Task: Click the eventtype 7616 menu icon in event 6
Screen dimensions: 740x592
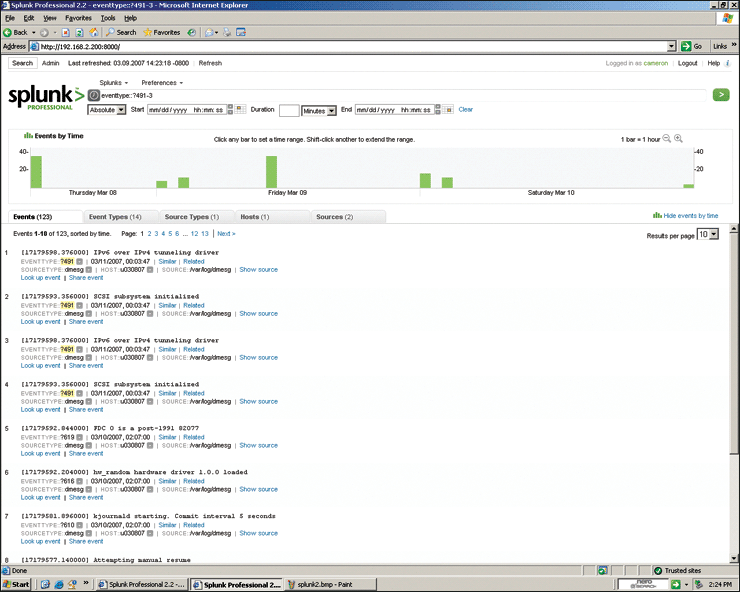Action: [79, 482]
